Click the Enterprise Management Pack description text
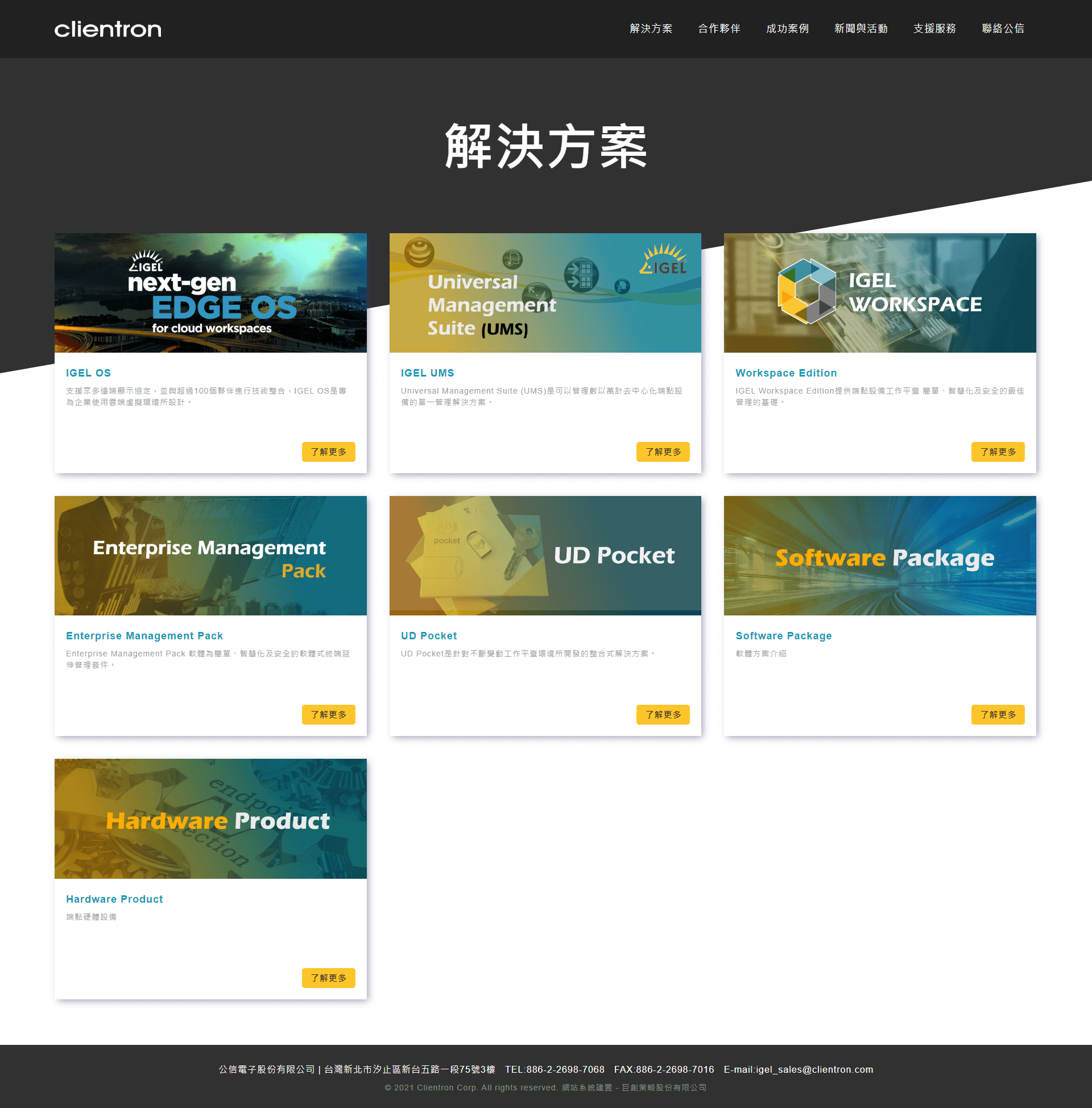1092x1108 pixels. [208, 659]
